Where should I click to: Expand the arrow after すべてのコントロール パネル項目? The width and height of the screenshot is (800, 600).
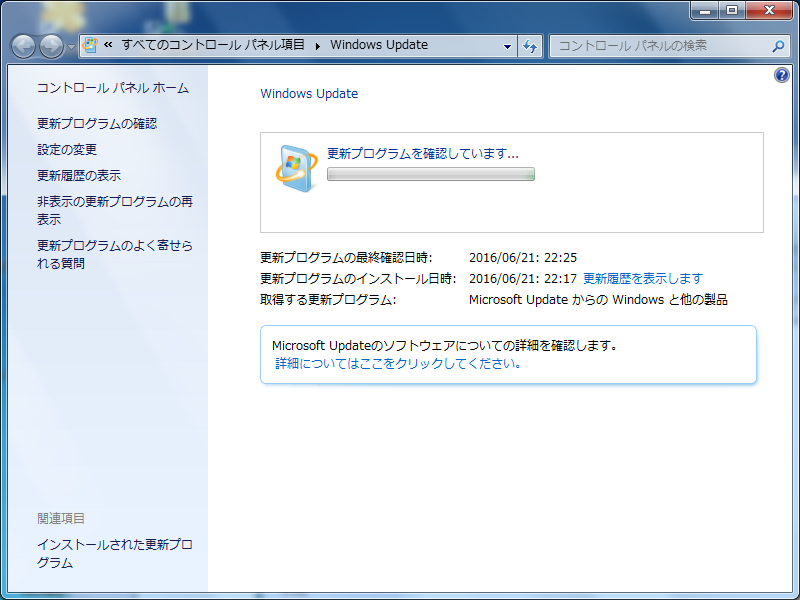click(x=317, y=46)
